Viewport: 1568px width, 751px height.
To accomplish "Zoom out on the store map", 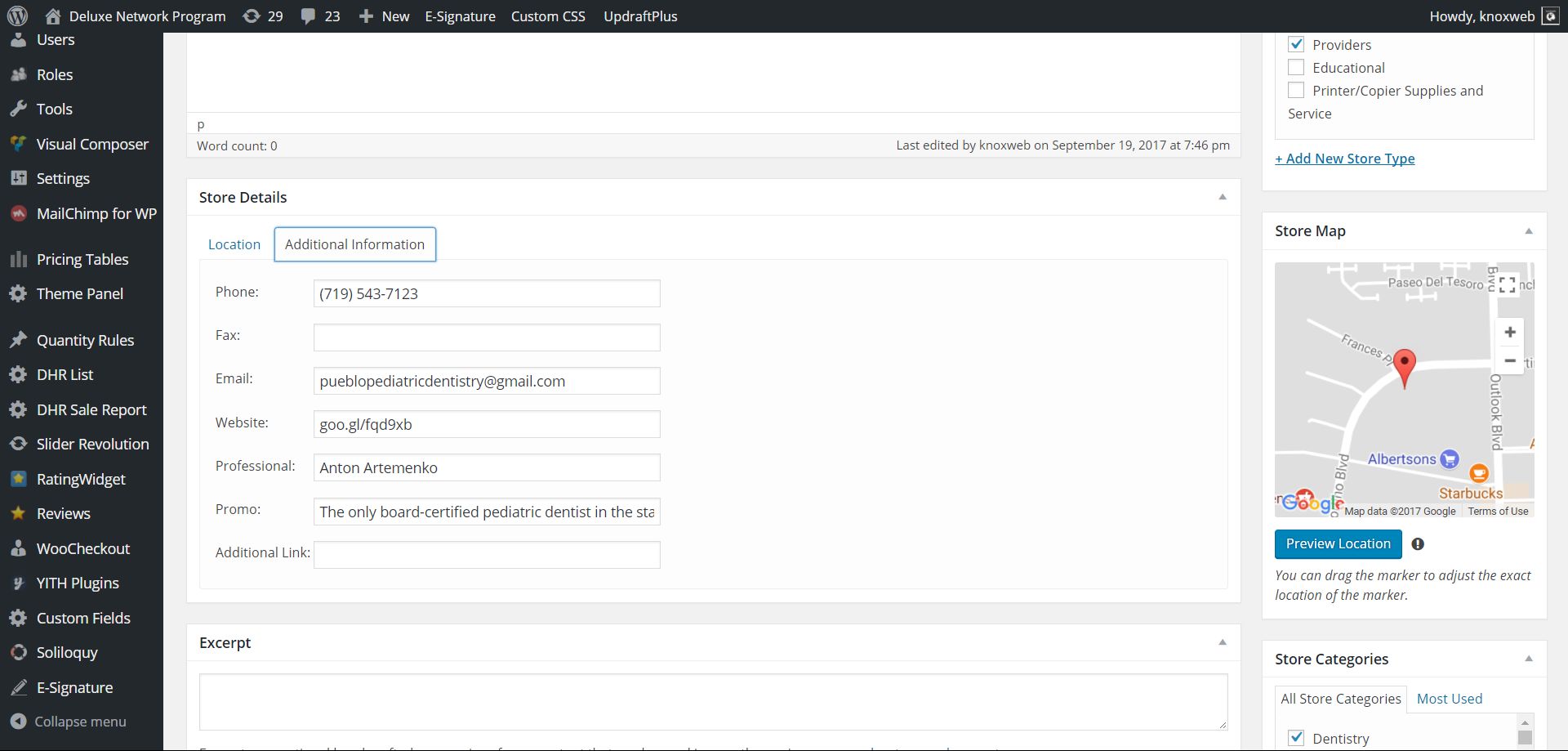I will pos(1510,360).
